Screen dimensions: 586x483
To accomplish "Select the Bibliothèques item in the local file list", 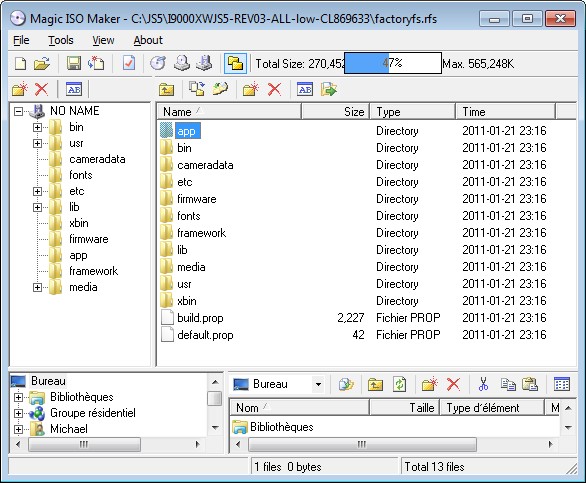I will click(281, 427).
